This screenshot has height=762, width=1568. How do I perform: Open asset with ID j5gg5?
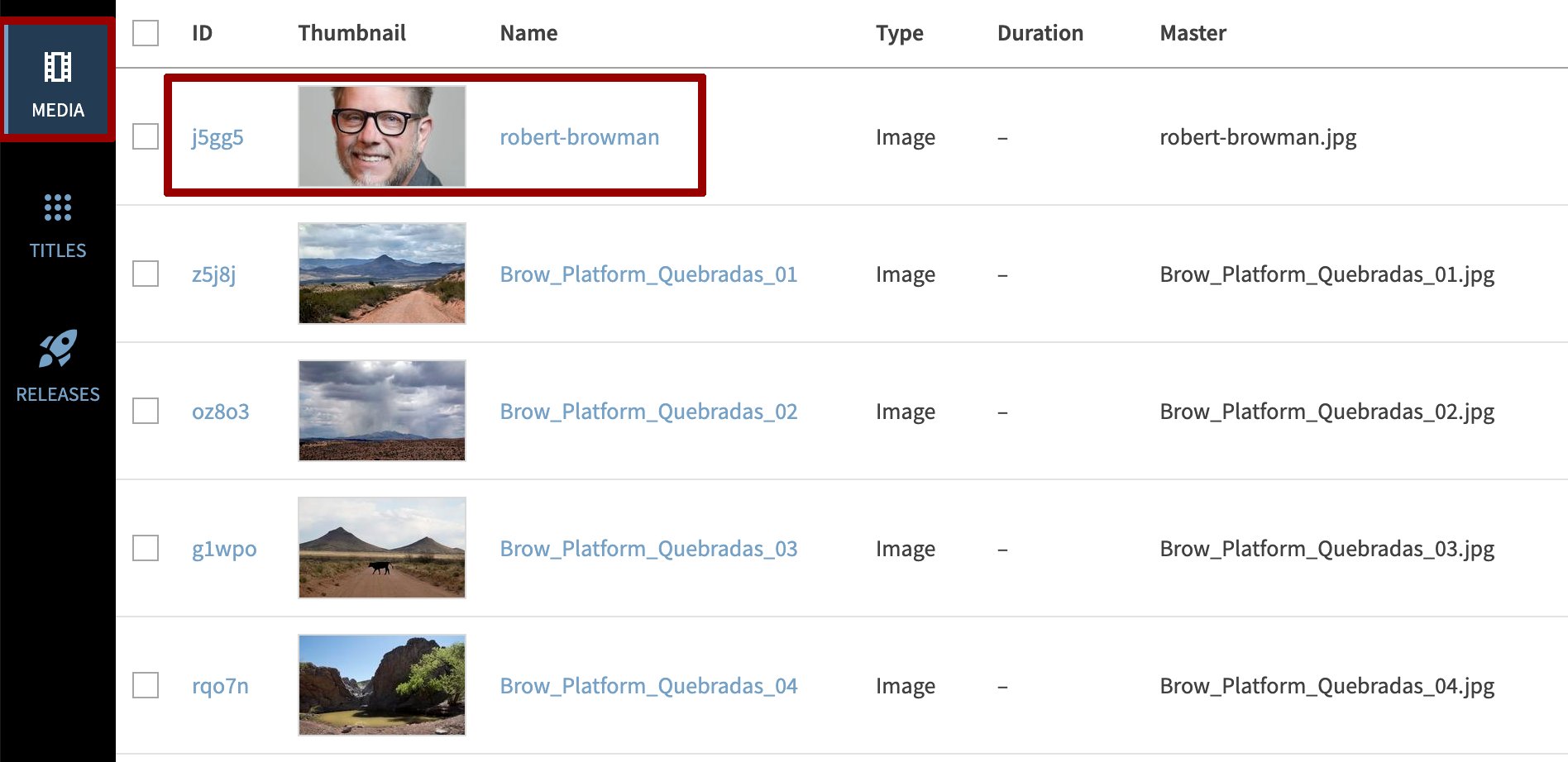click(x=216, y=136)
